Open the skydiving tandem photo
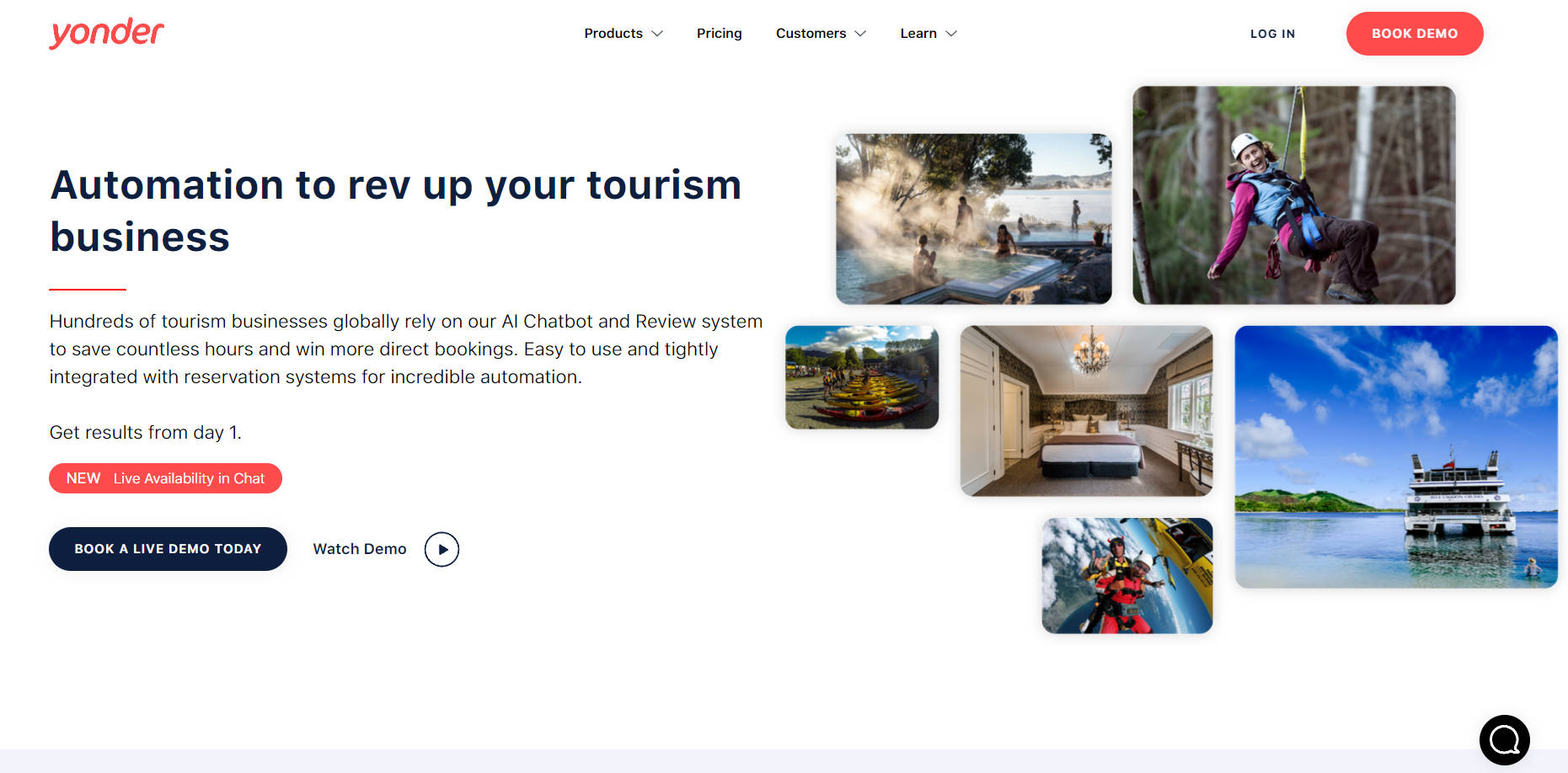This screenshot has width=1568, height=773. click(x=1127, y=576)
